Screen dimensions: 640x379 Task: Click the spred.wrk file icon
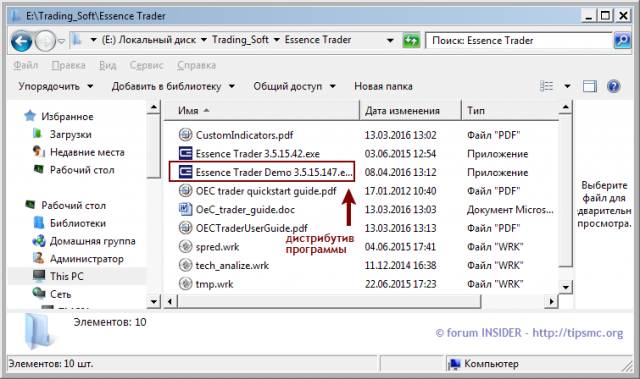[x=185, y=246]
